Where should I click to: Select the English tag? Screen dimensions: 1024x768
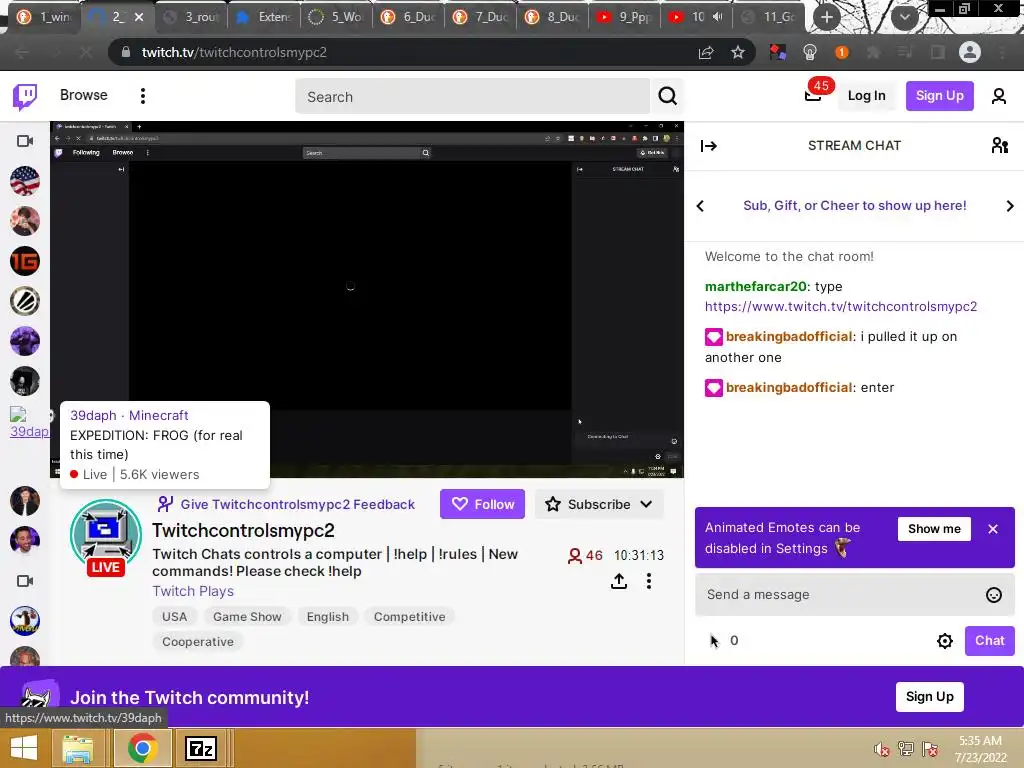coord(328,616)
